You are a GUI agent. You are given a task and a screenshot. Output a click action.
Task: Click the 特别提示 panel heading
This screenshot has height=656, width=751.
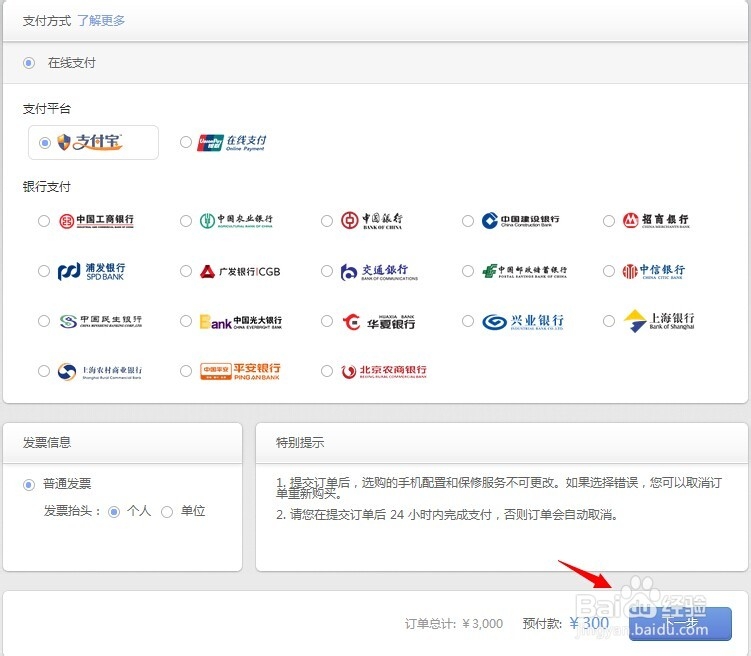point(300,442)
